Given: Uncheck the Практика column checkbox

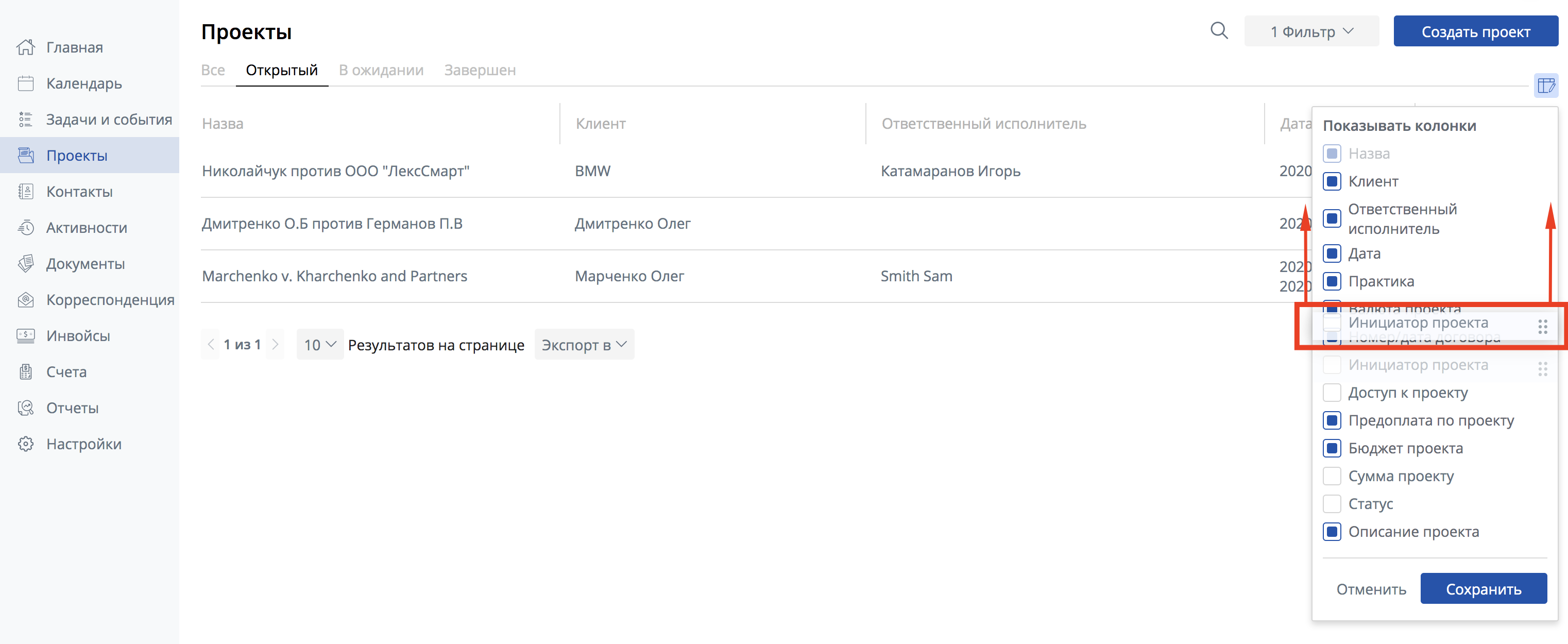Looking at the screenshot, I should tap(1332, 281).
